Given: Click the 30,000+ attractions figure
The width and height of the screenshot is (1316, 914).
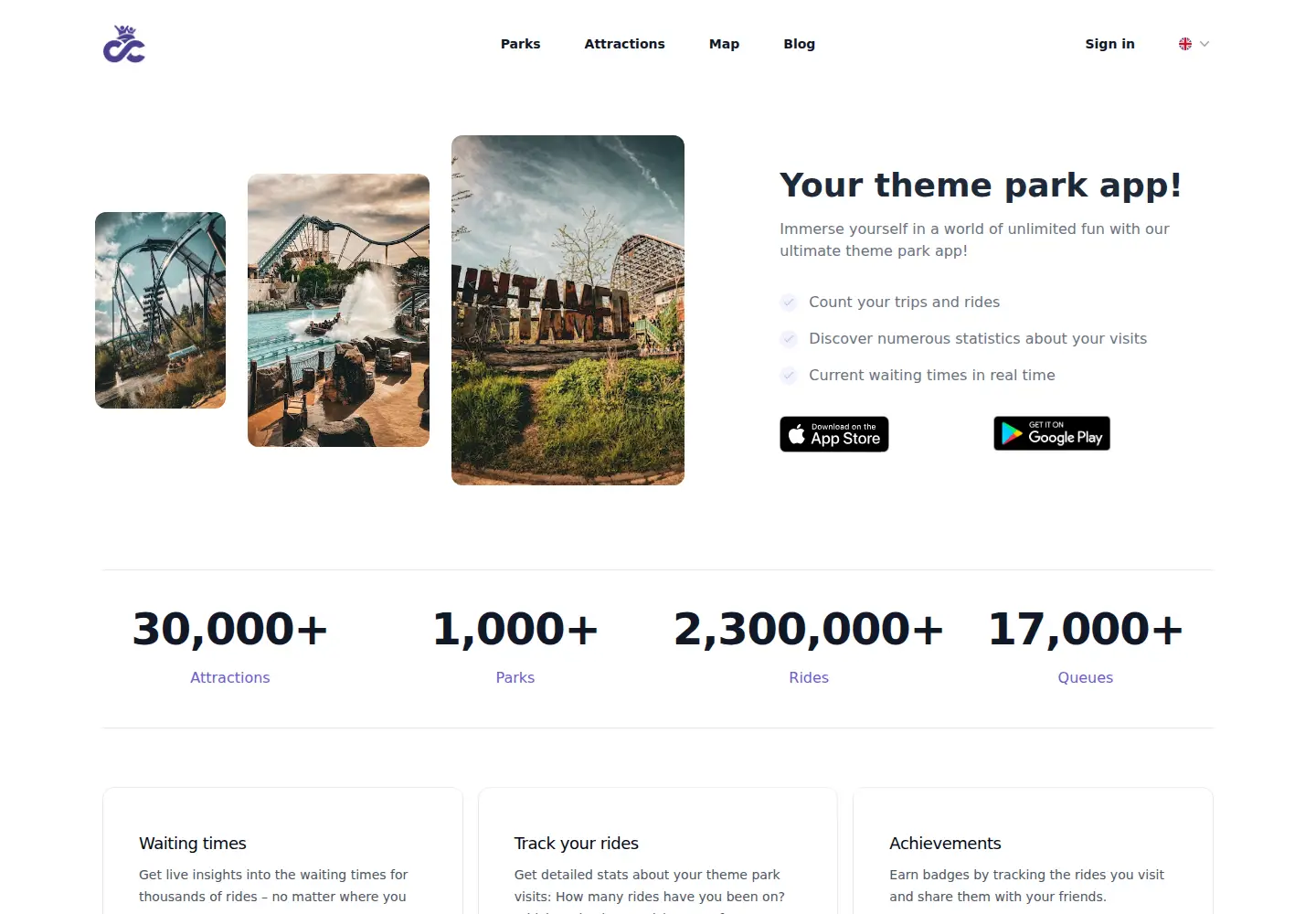Looking at the screenshot, I should [x=230, y=629].
